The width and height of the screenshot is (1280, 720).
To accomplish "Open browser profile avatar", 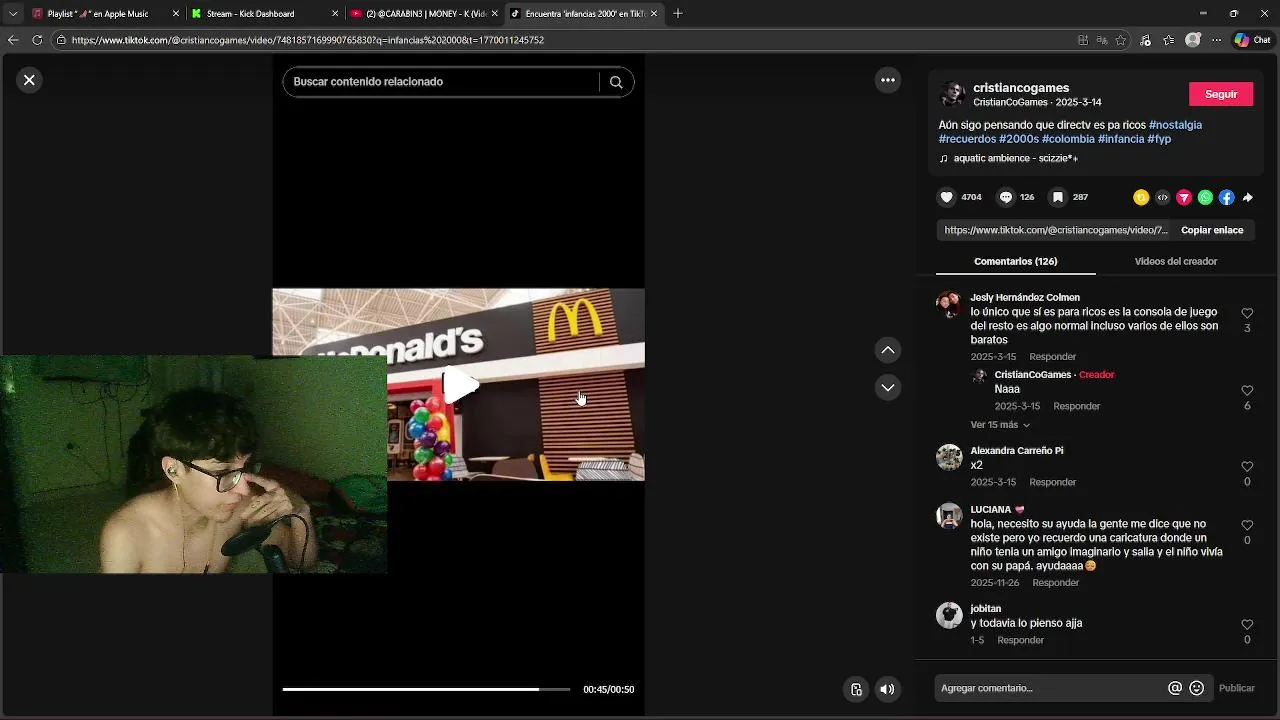I will (x=1192, y=40).
